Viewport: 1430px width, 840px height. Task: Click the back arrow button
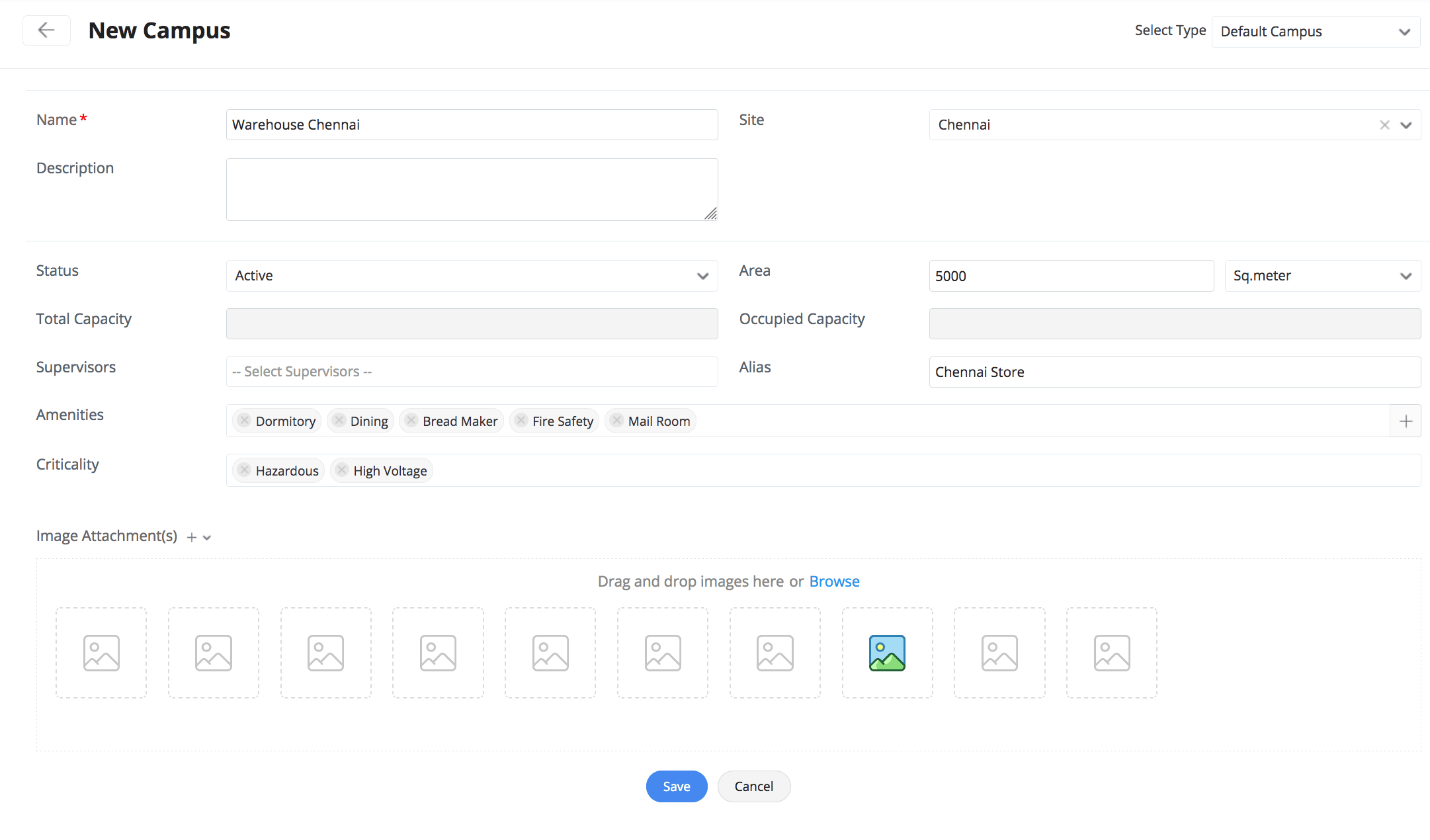[46, 30]
